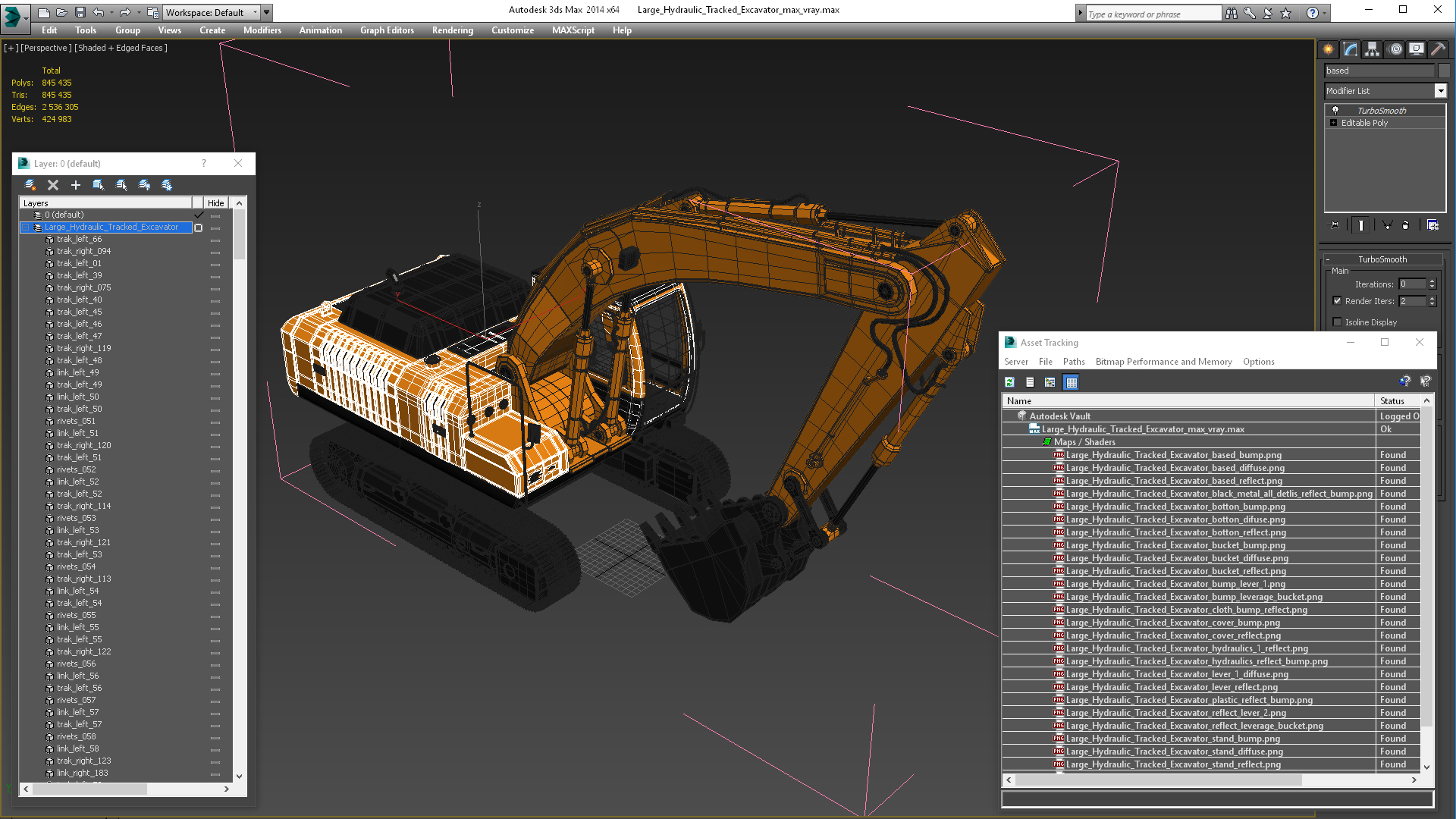Open Bitmap Performance and Memory menu

[1163, 362]
